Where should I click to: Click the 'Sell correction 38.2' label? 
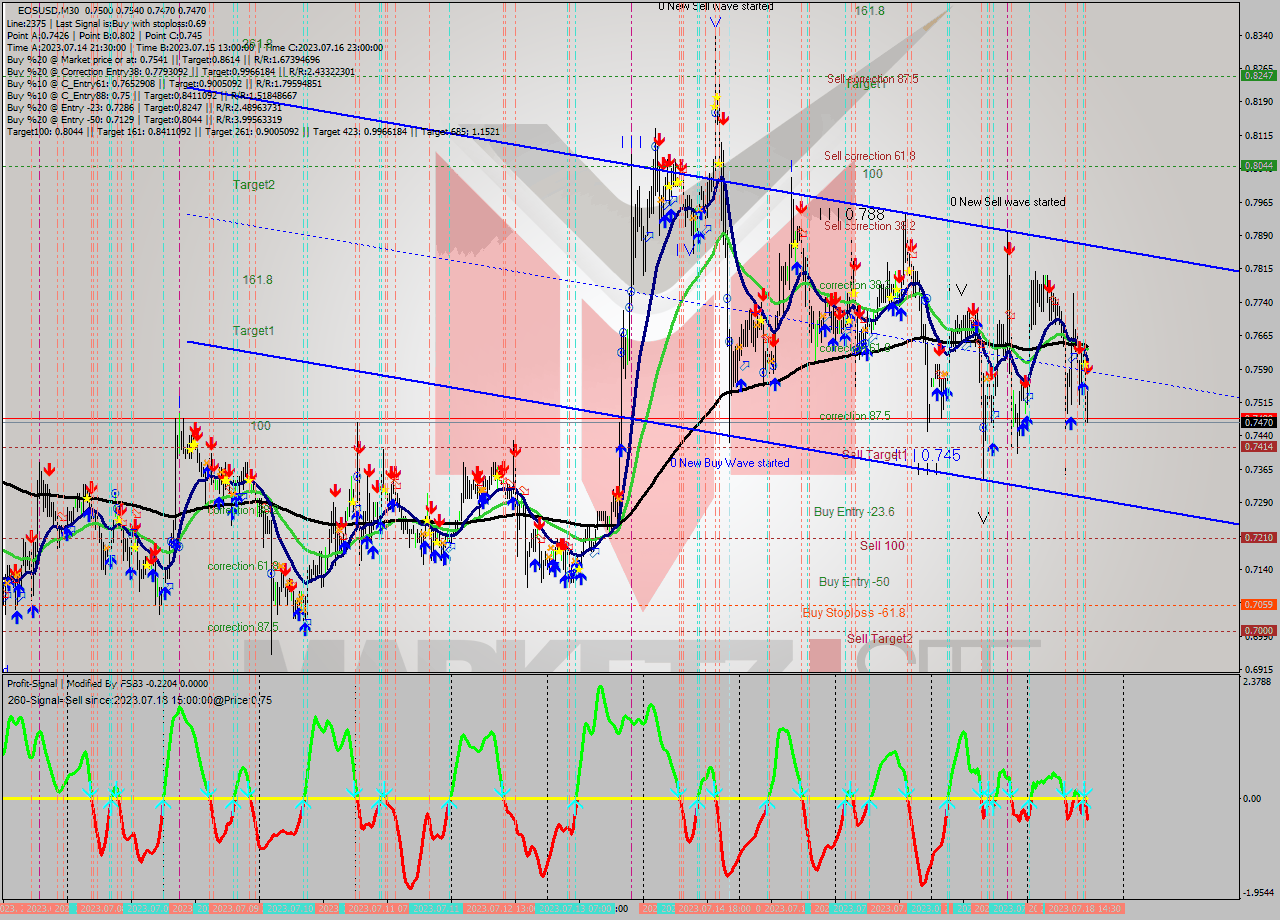[x=870, y=227]
